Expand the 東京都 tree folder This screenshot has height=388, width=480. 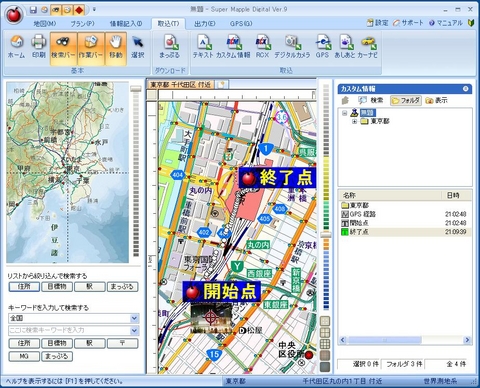pos(354,121)
